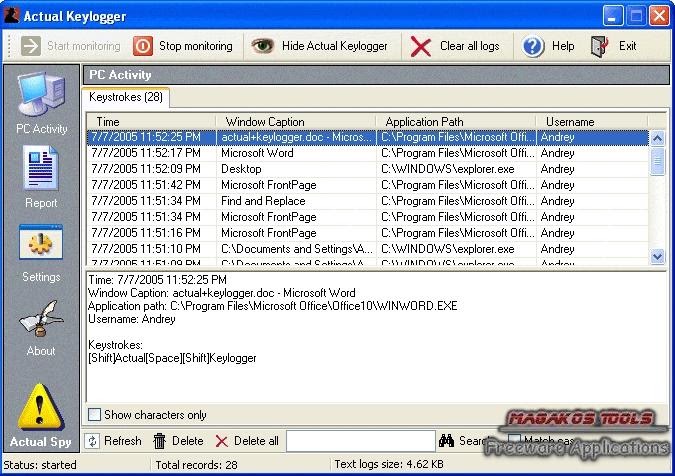Select the Keystrokes (28) tab

(x=126, y=97)
